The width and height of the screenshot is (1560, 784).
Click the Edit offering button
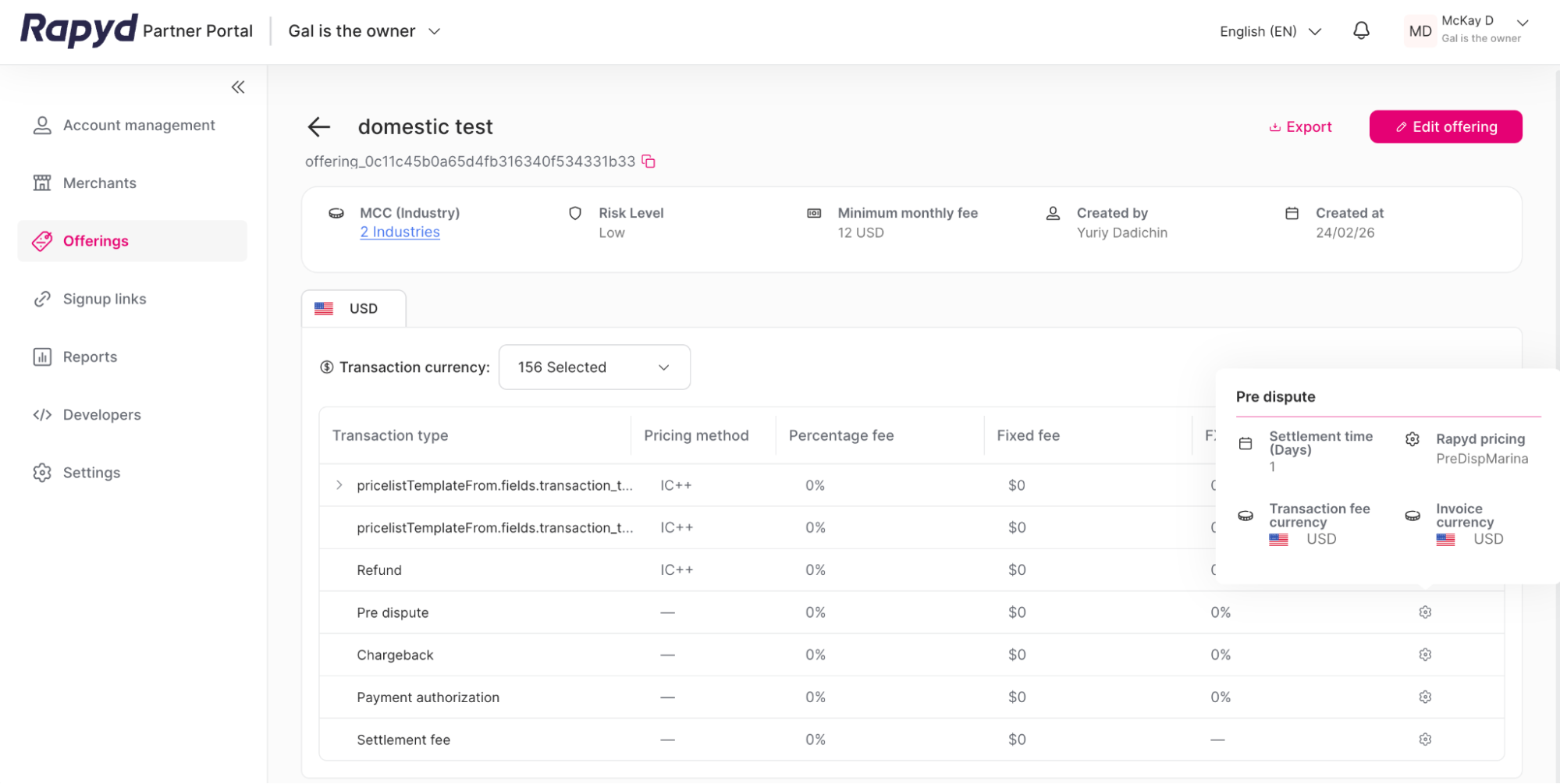coord(1445,126)
